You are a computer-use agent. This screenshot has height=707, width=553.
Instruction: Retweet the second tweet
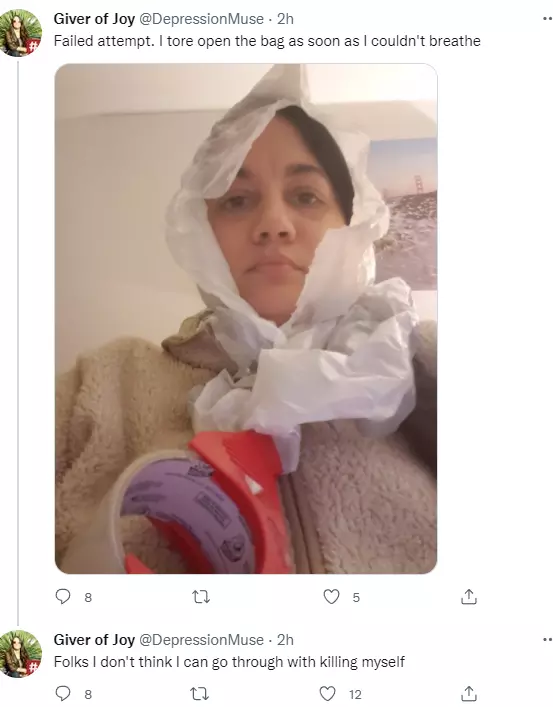200,694
